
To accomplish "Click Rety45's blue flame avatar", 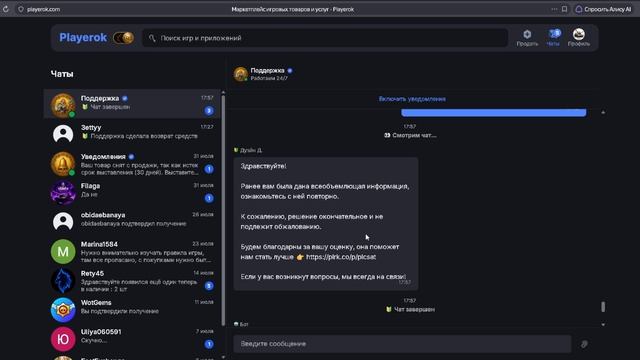I will tap(63, 280).
